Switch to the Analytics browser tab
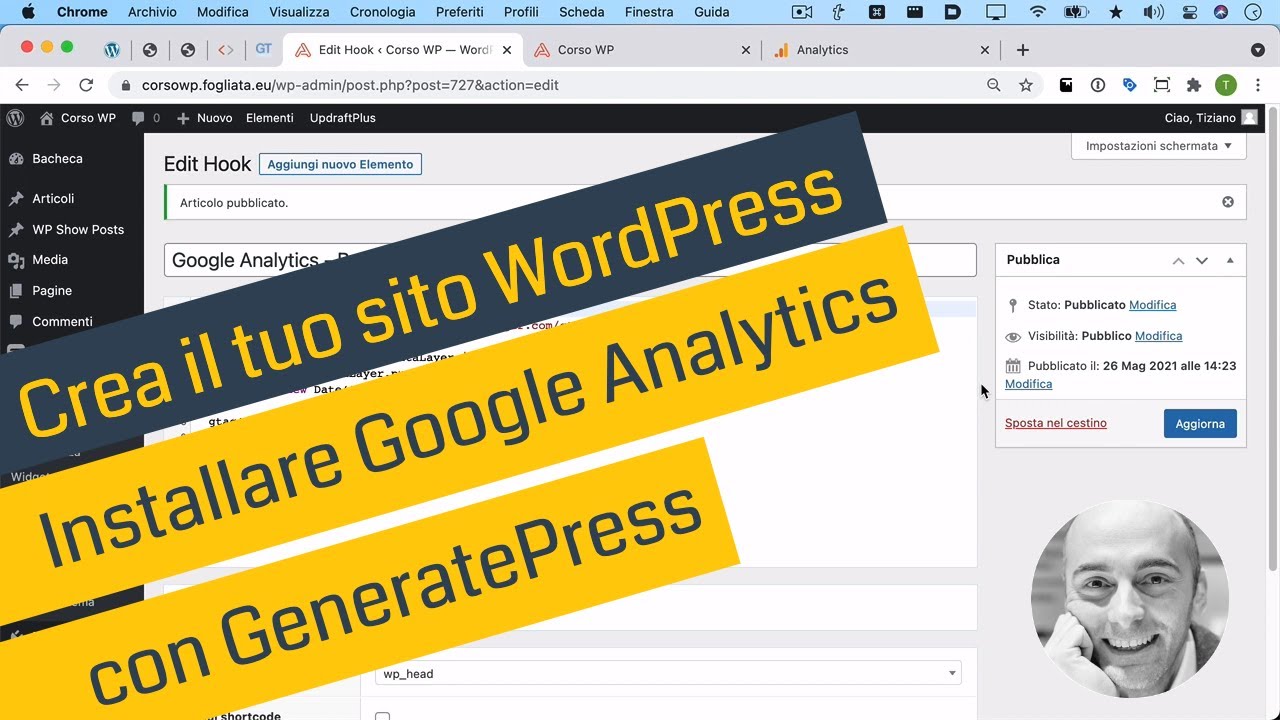The image size is (1280, 720). click(822, 49)
